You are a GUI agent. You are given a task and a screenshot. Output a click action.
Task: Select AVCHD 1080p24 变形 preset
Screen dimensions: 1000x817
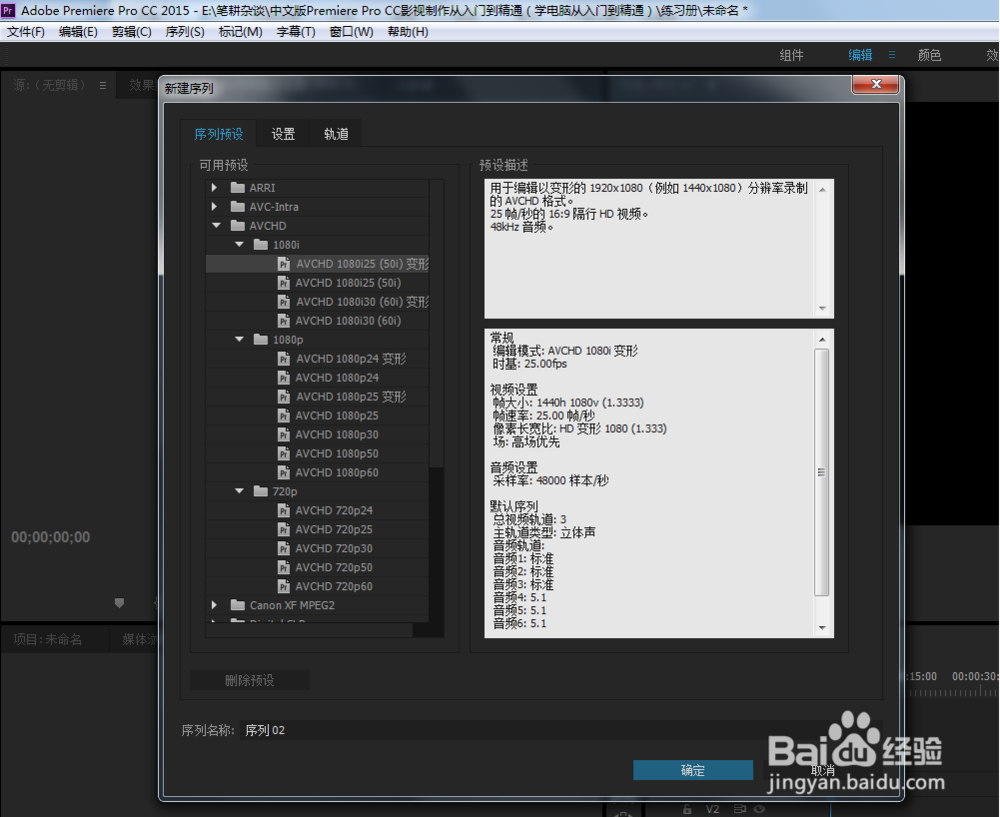pyautogui.click(x=317, y=358)
